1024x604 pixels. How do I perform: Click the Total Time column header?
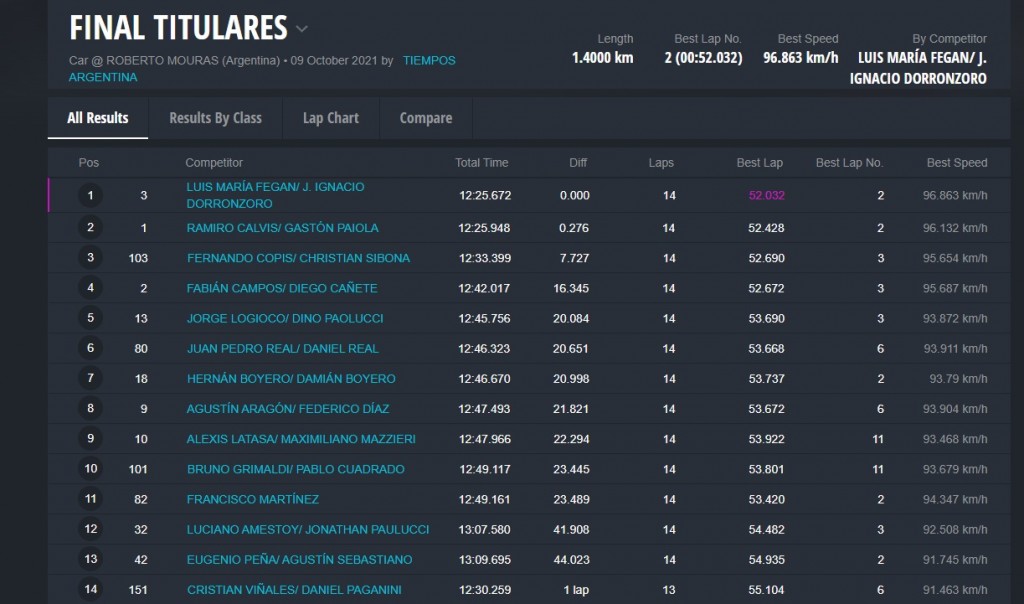click(481, 163)
